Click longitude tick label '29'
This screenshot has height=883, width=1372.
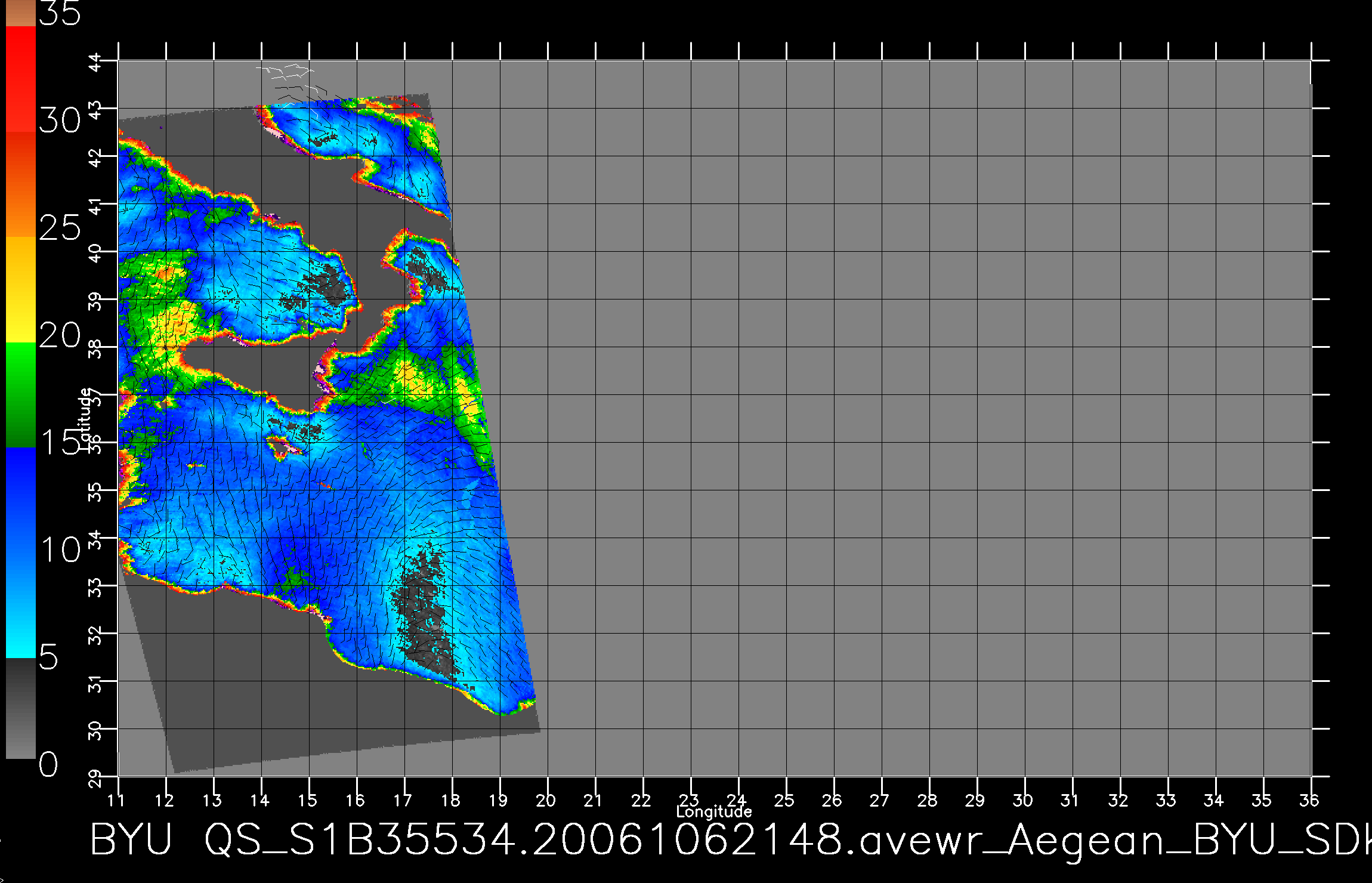pyautogui.click(x=975, y=800)
